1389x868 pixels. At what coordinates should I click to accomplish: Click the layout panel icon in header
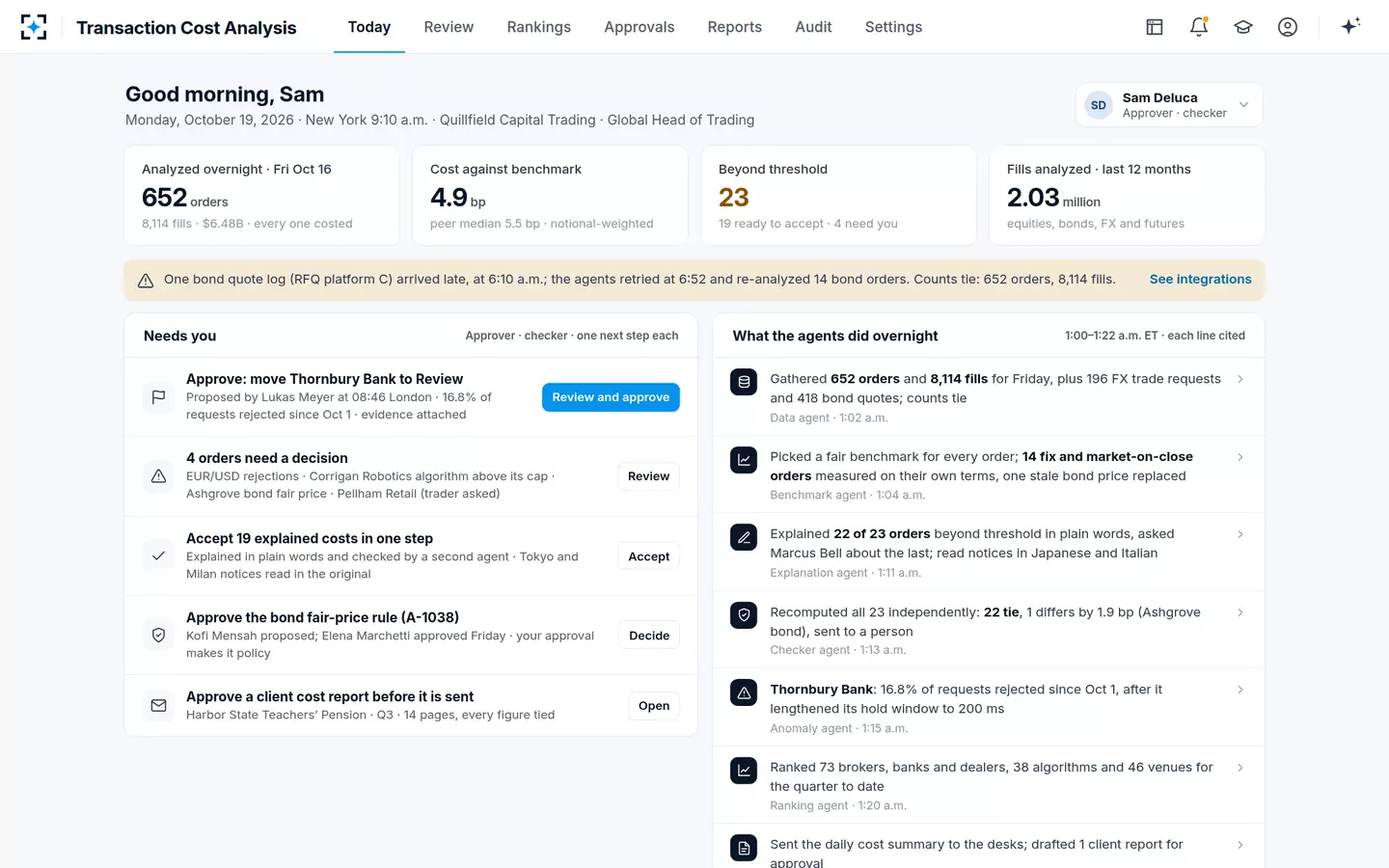coord(1155,27)
